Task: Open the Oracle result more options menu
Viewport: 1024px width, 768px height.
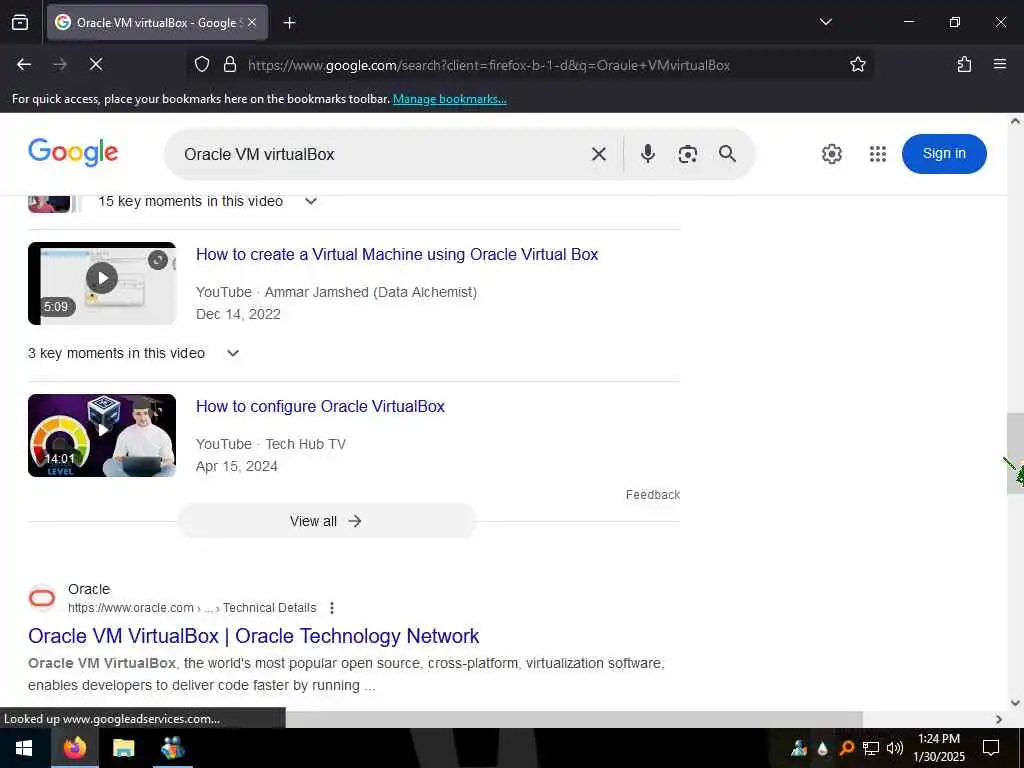Action: [332, 608]
